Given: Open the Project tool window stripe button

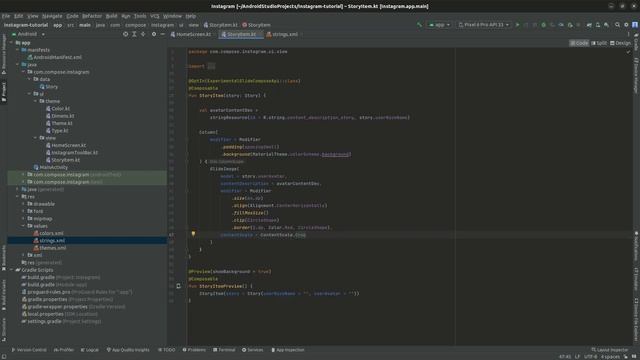Looking at the screenshot, I should (4, 92).
